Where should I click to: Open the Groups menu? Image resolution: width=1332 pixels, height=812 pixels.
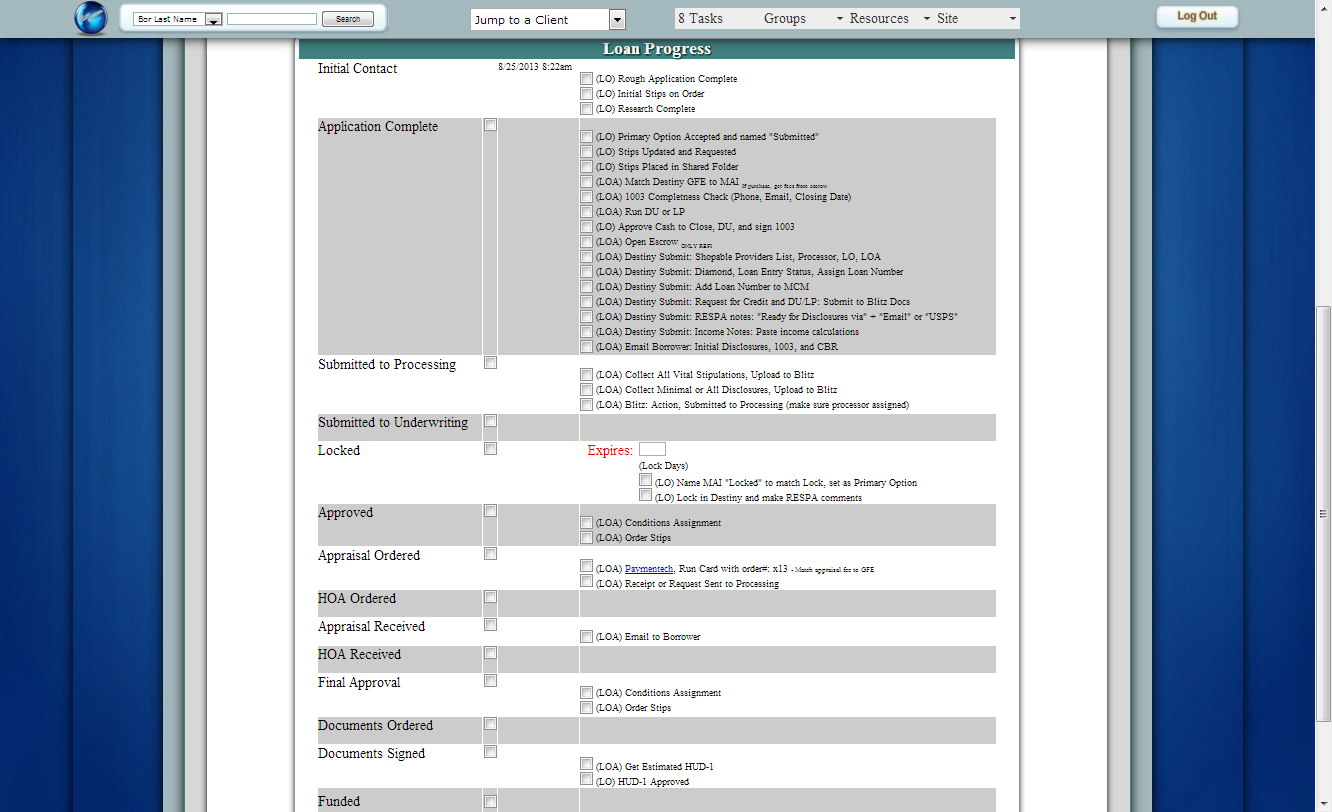785,19
